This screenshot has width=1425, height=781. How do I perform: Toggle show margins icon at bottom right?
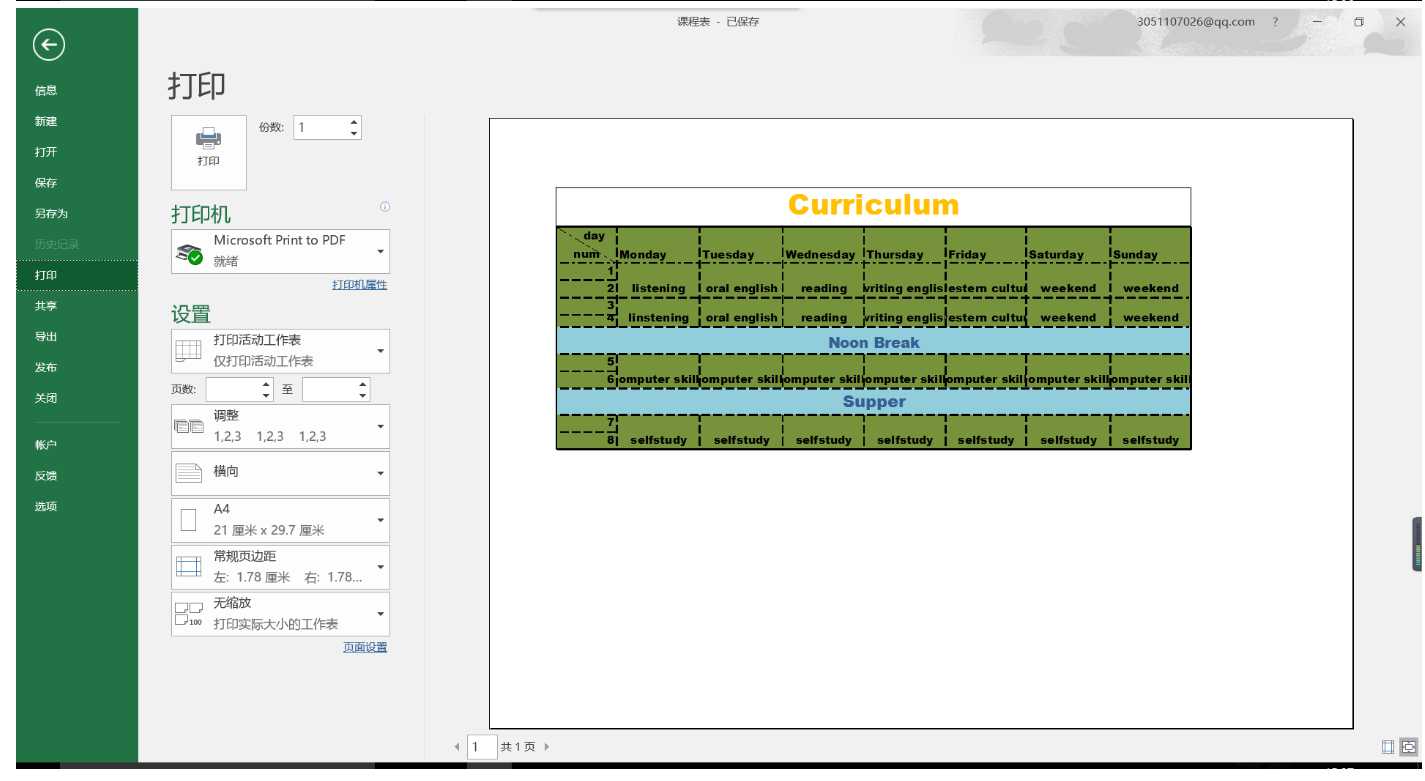pyautogui.click(x=1388, y=746)
